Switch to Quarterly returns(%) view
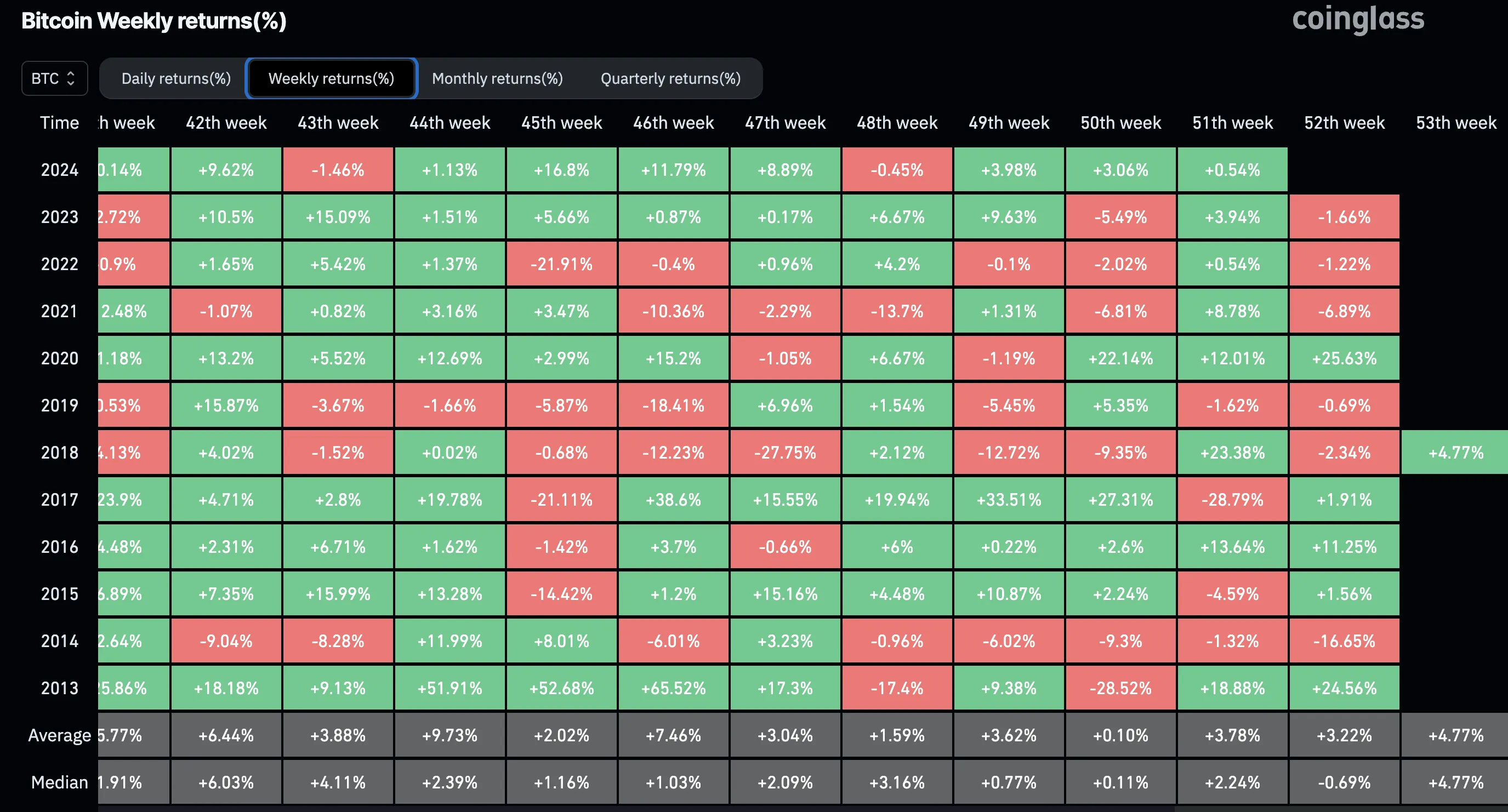 click(670, 78)
